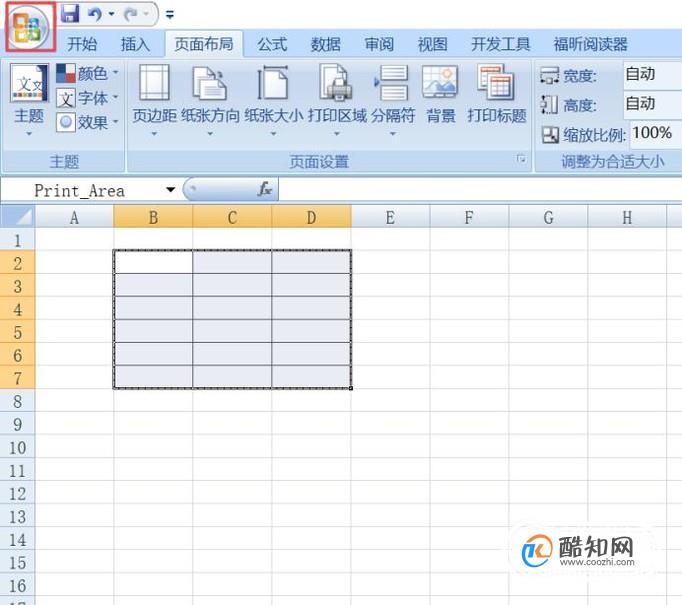Click empty cell F10
This screenshot has width=682, height=605.
click(469, 447)
